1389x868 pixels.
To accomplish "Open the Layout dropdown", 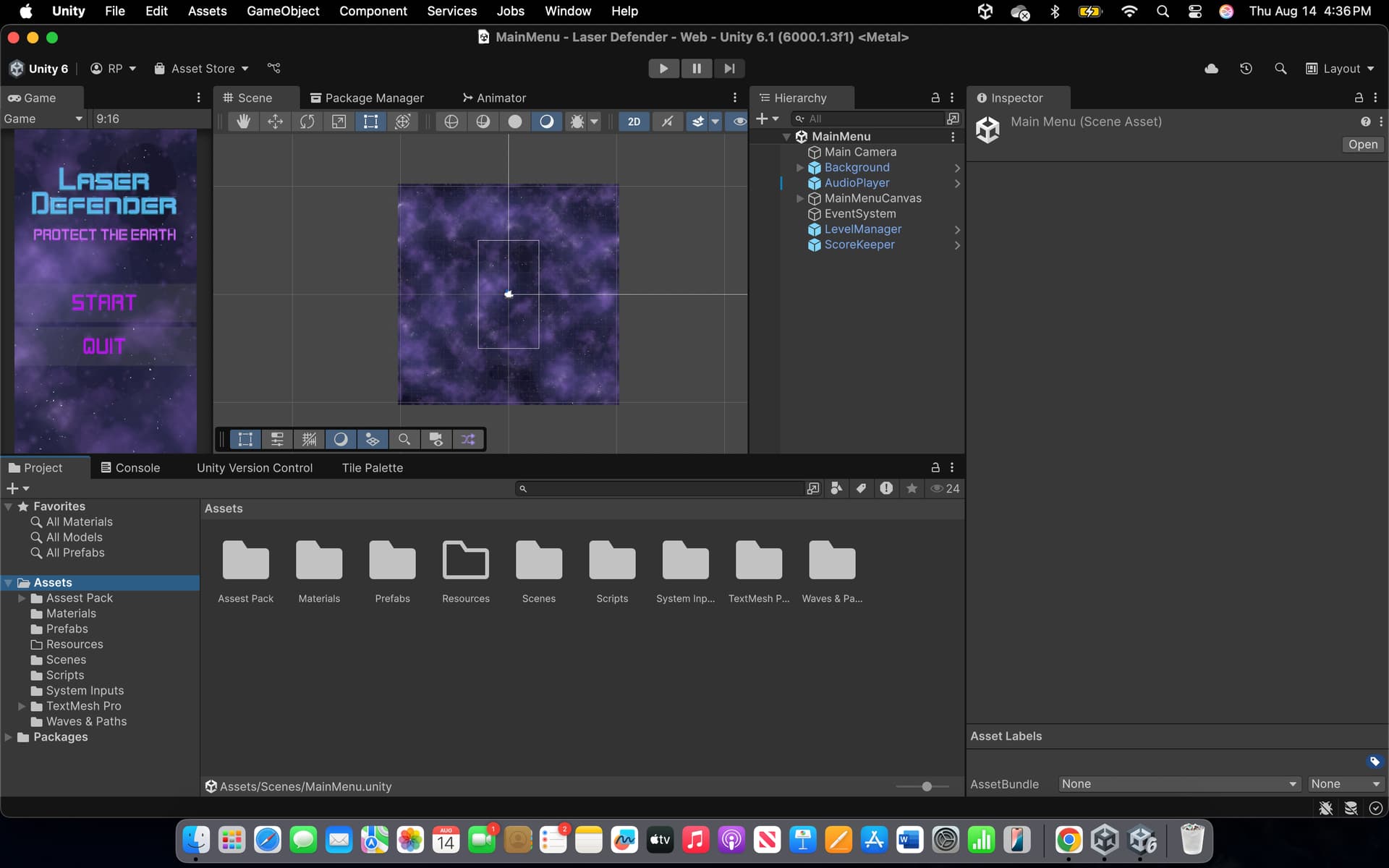I will pos(1340,69).
